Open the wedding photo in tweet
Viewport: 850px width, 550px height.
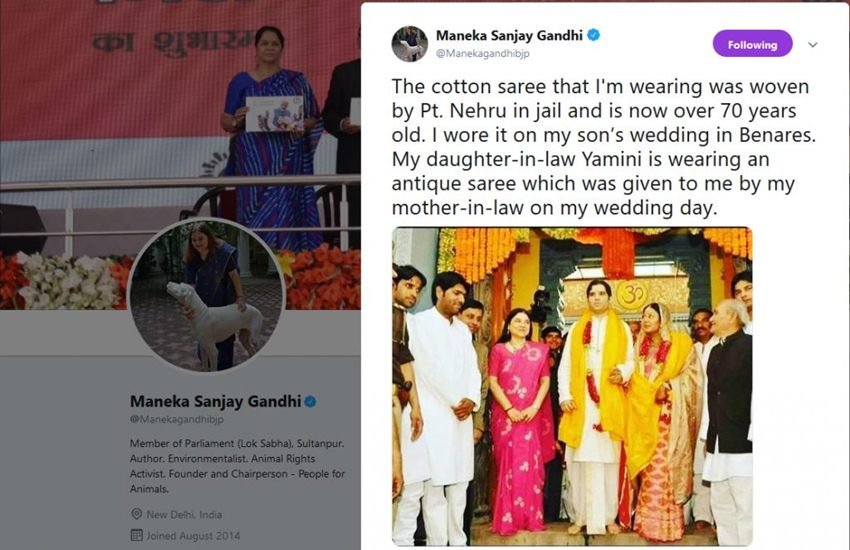pyautogui.click(x=572, y=386)
